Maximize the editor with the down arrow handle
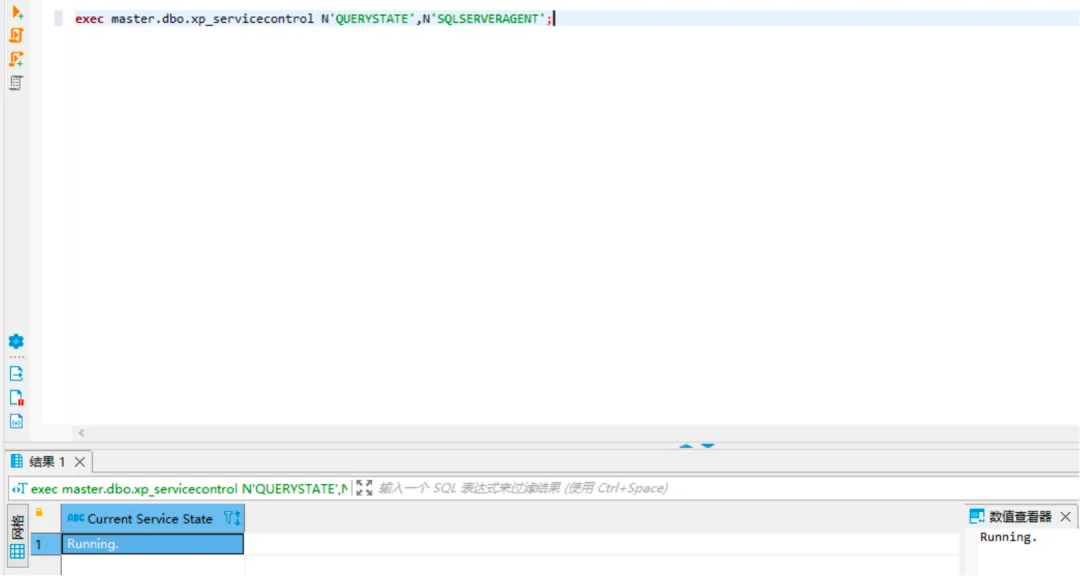The image size is (1080, 576). coord(708,446)
